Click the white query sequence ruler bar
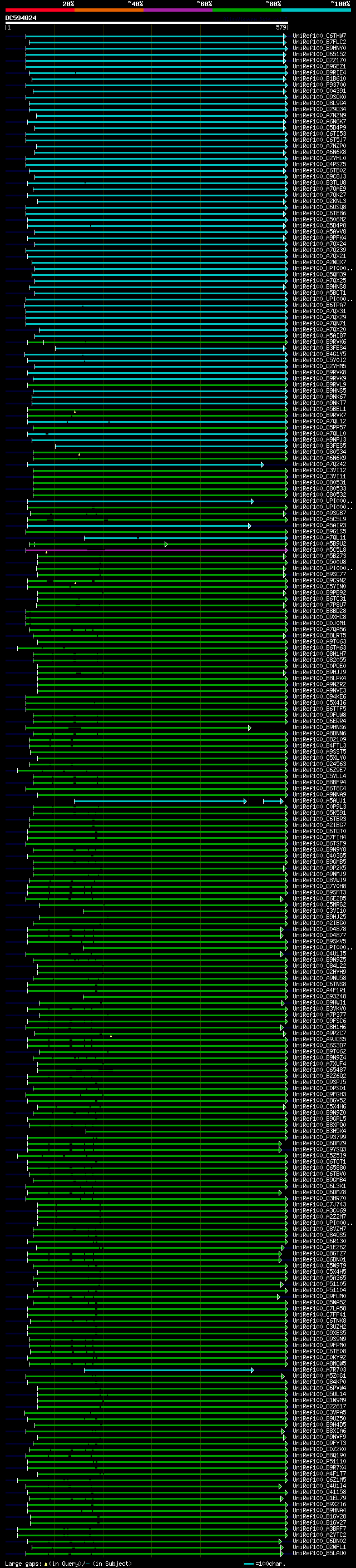The image size is (356, 1568). [146, 22]
